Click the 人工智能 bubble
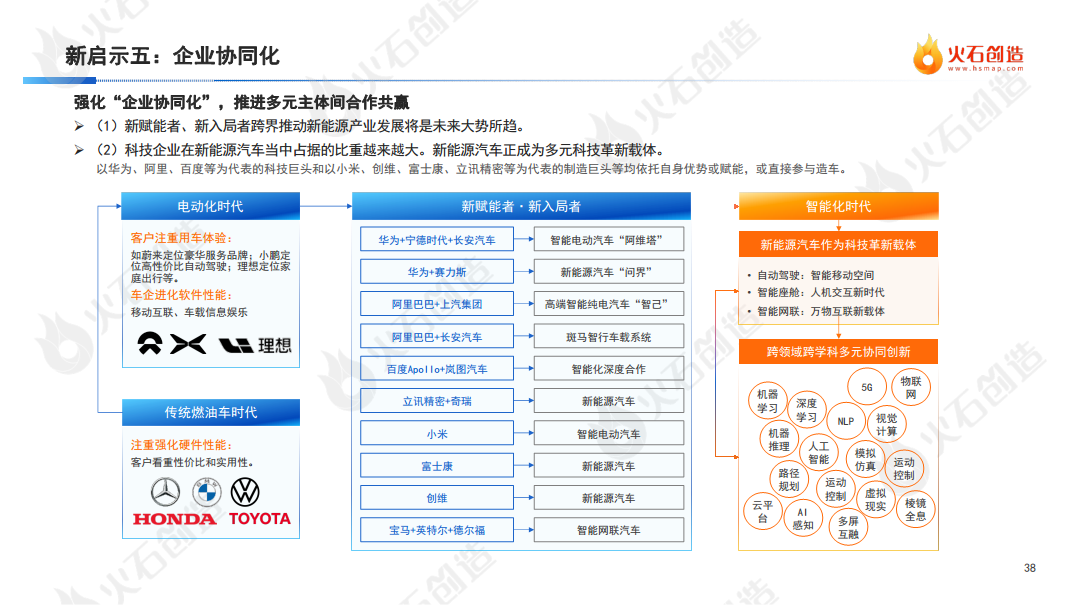The image size is (1077, 605). pyautogui.click(x=819, y=453)
